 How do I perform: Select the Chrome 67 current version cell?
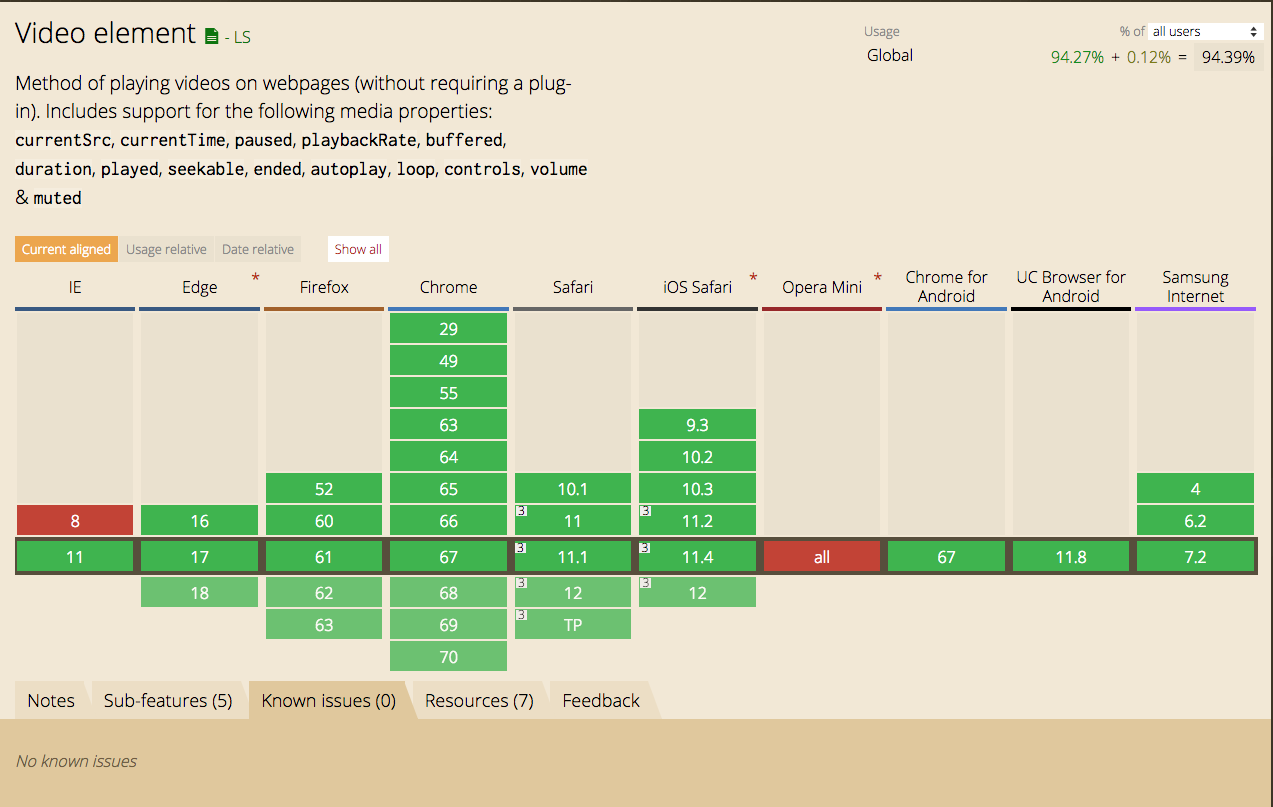448,556
